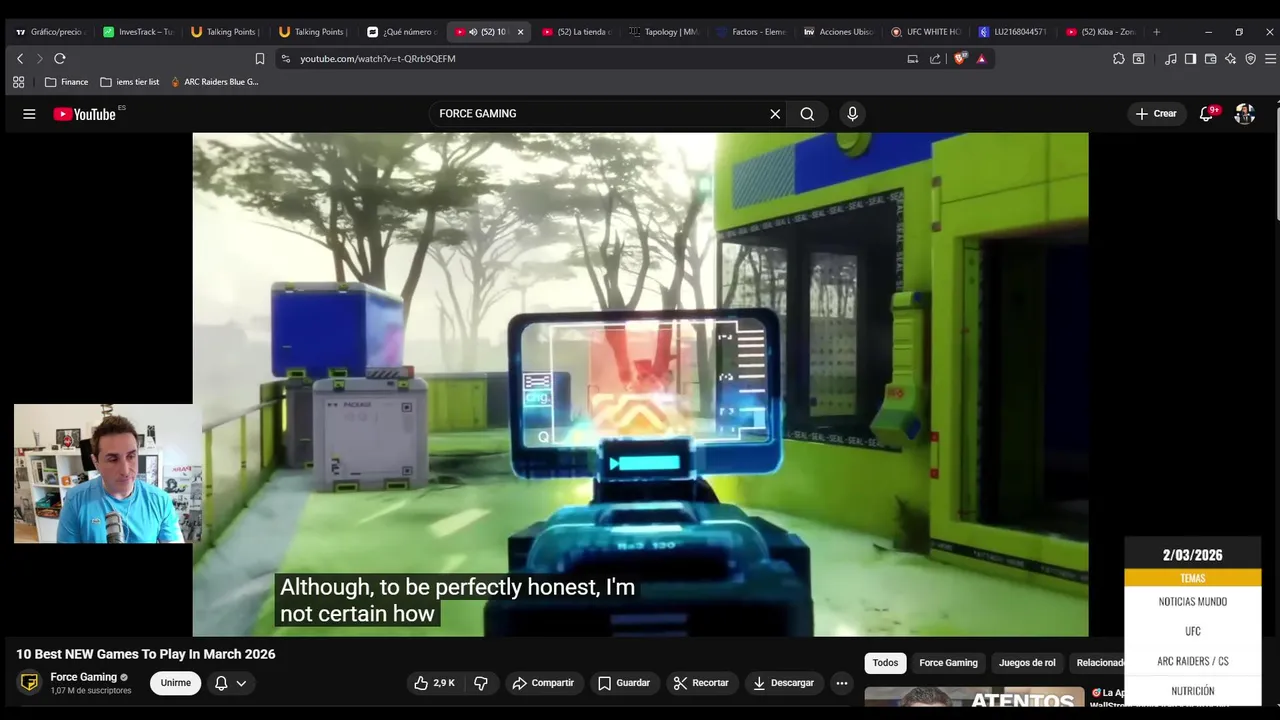Switch to the Gráfico/precio tab

[x=50, y=32]
